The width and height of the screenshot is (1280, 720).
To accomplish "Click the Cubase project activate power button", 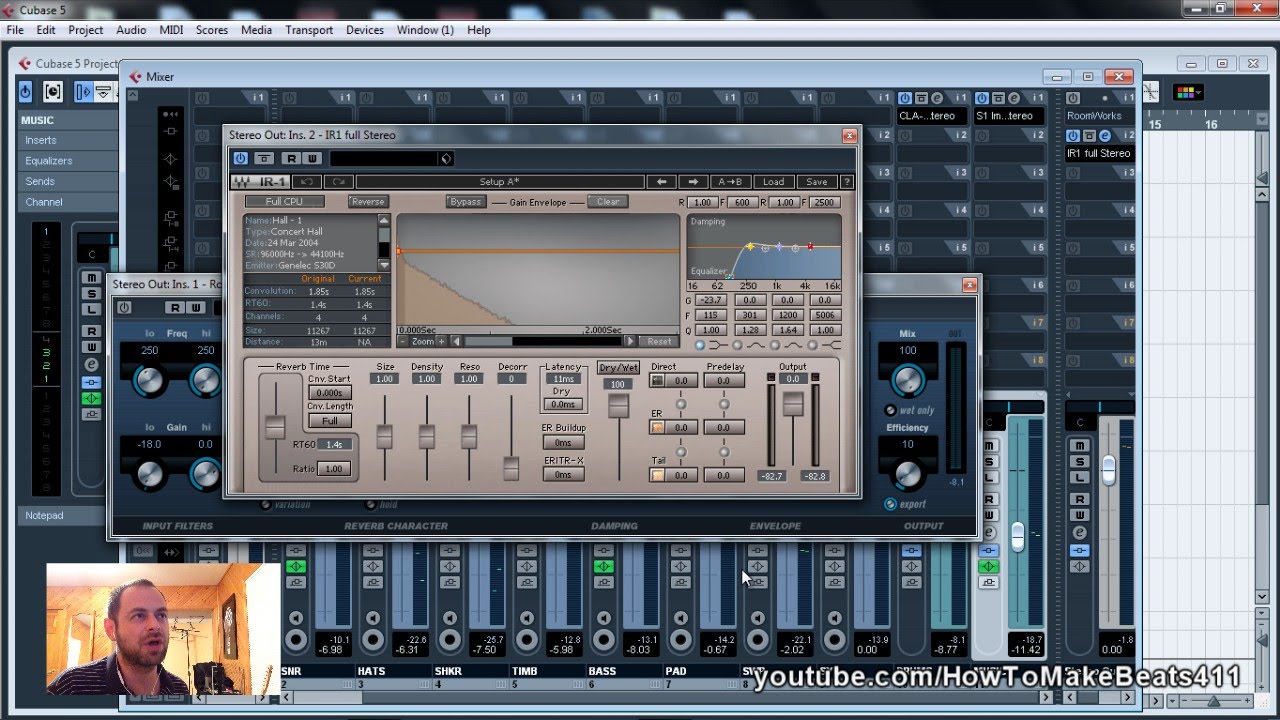I will tap(25, 92).
